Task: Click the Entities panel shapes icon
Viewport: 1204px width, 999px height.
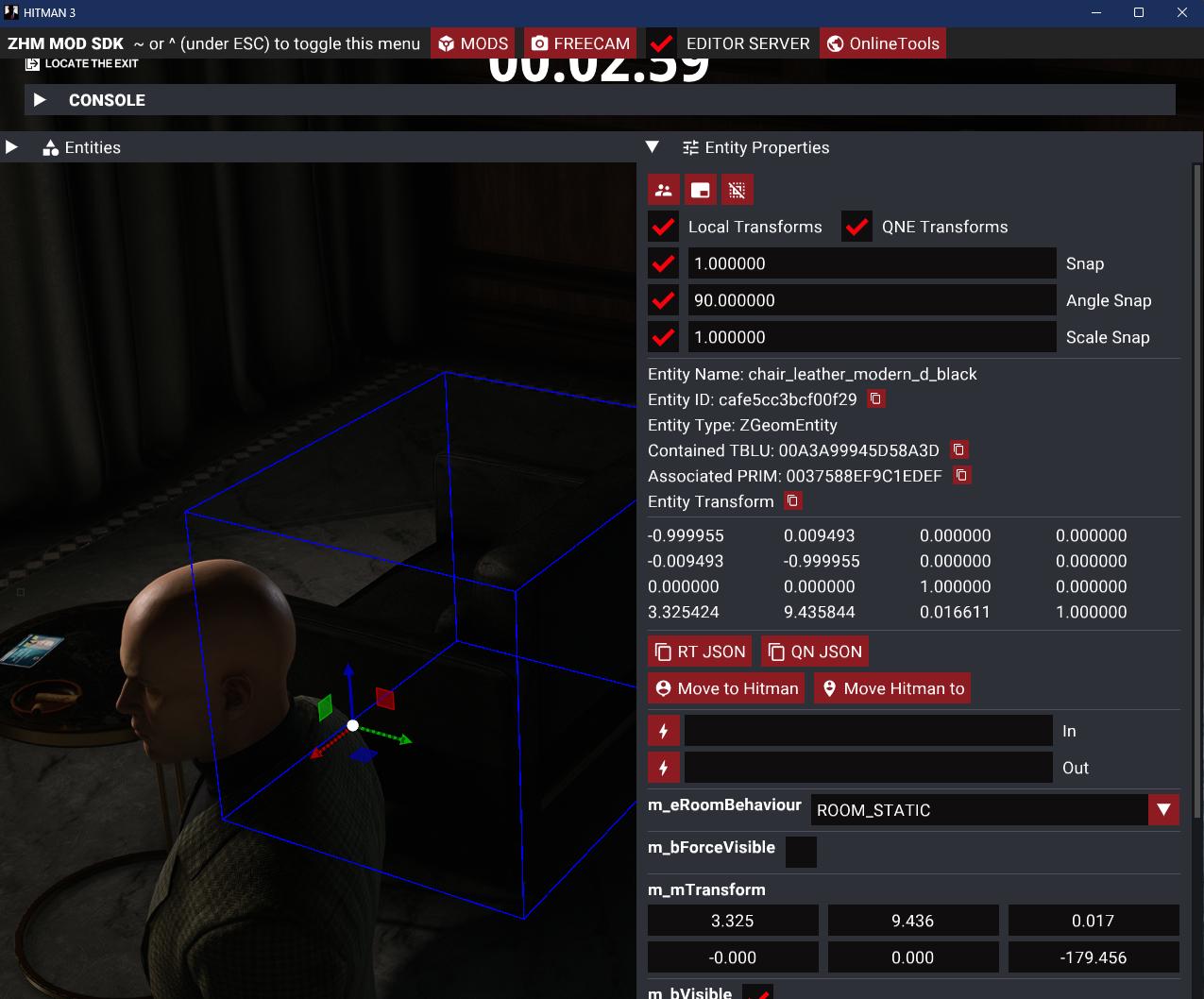Action: (51, 147)
